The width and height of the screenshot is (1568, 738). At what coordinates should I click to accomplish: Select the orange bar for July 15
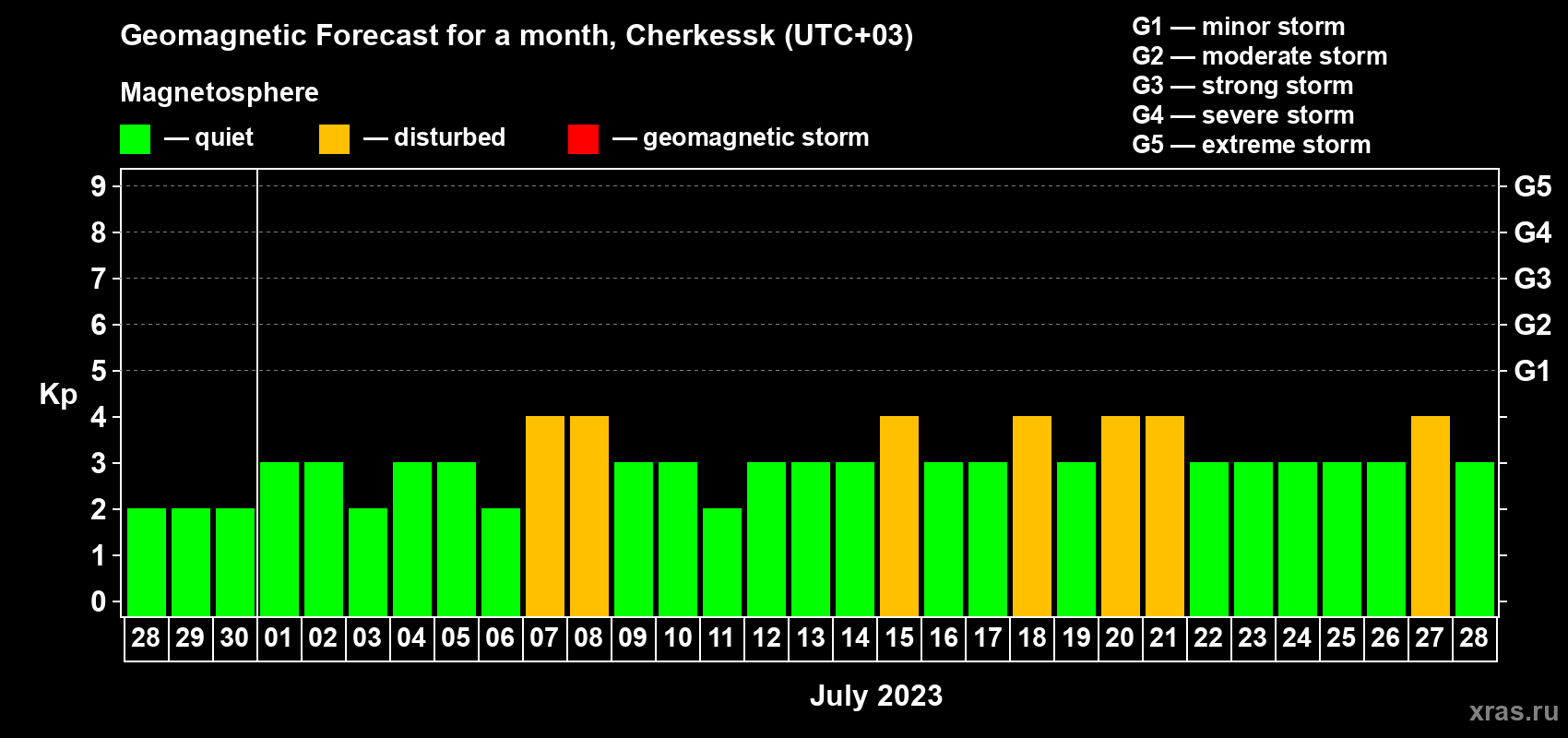899,517
